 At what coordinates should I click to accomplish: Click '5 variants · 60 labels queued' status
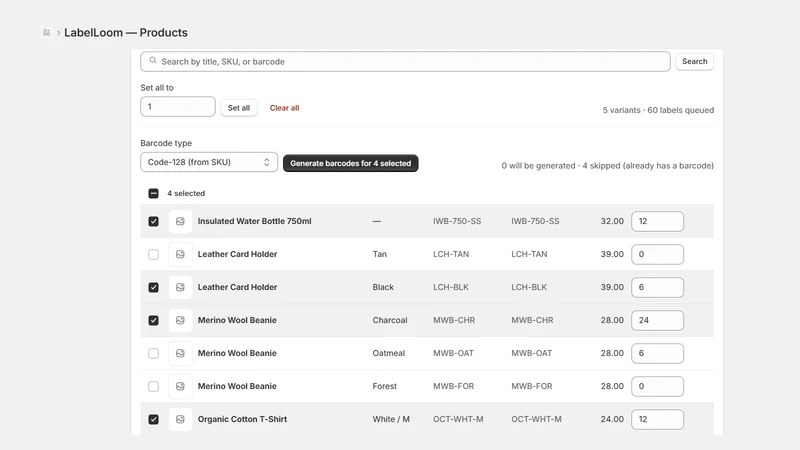[x=658, y=110]
